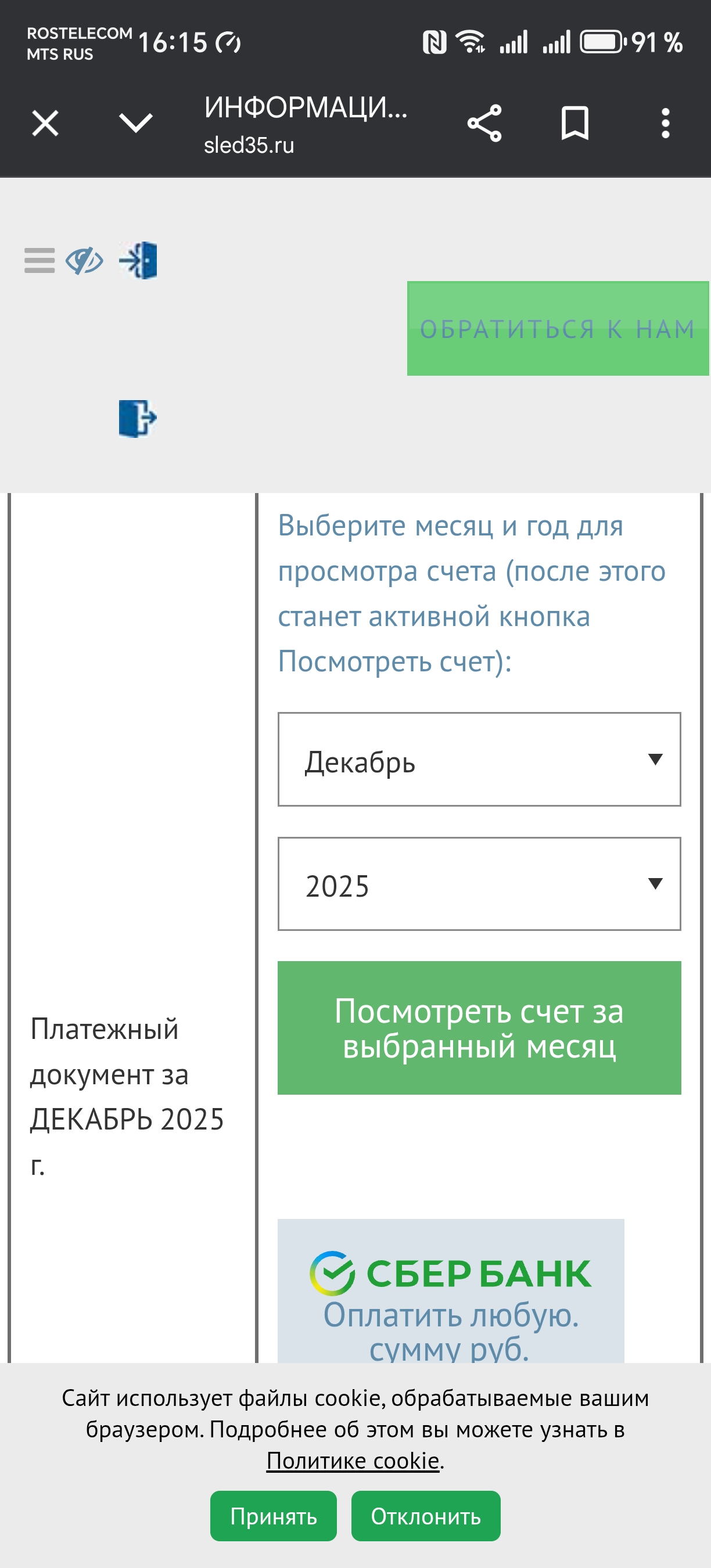Screen dimensions: 711x1568
Task: Expand the 2025 year dropdown
Action: (x=479, y=884)
